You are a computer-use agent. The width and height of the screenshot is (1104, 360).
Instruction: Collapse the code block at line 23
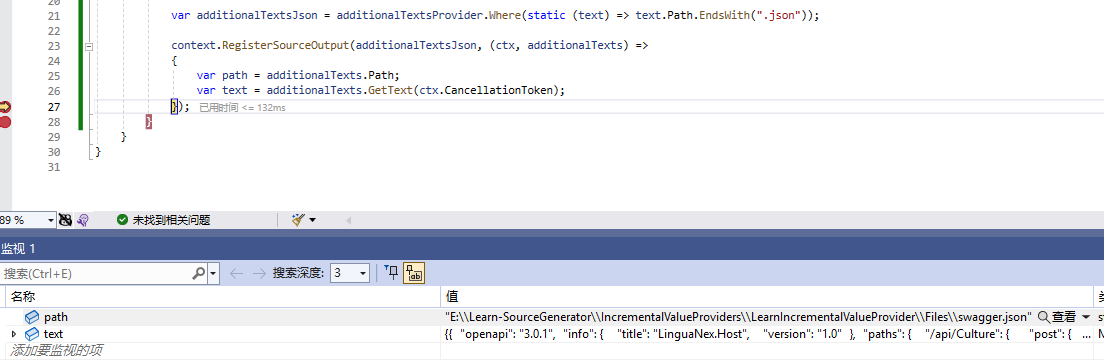pos(89,46)
